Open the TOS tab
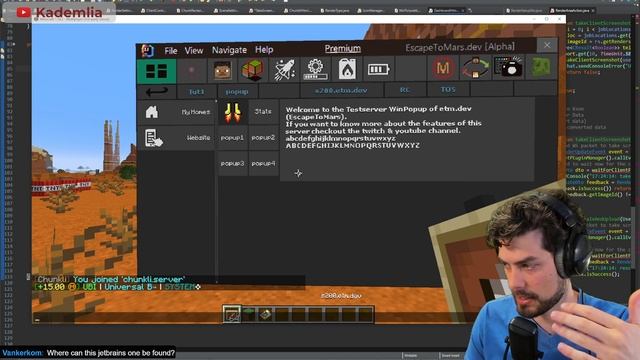Image resolution: width=640 pixels, height=360 pixels. (448, 89)
